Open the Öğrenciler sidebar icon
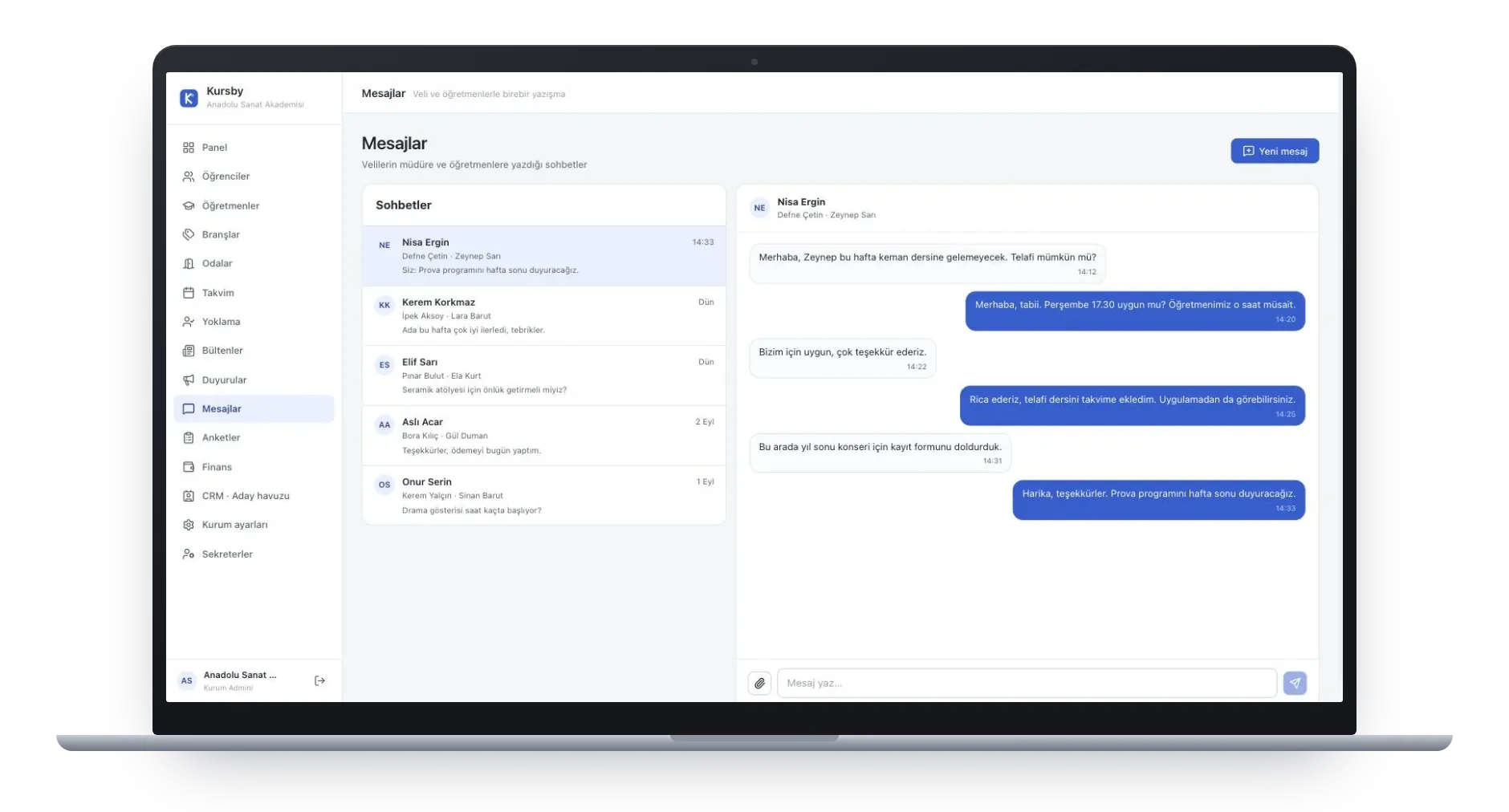This screenshot has width=1509, height=812. tap(189, 177)
